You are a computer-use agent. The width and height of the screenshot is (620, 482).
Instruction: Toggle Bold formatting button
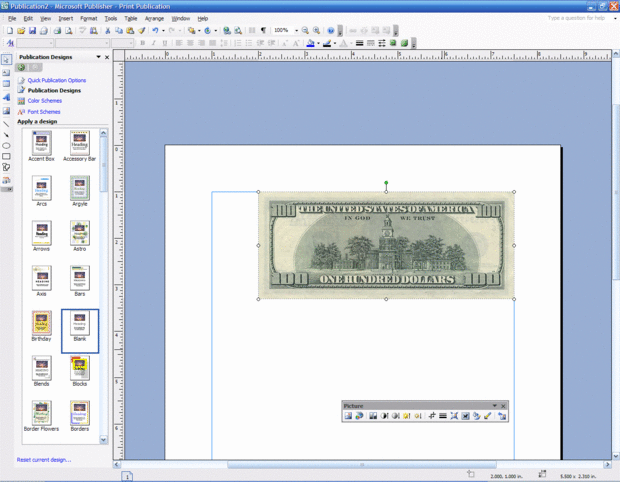[142, 43]
